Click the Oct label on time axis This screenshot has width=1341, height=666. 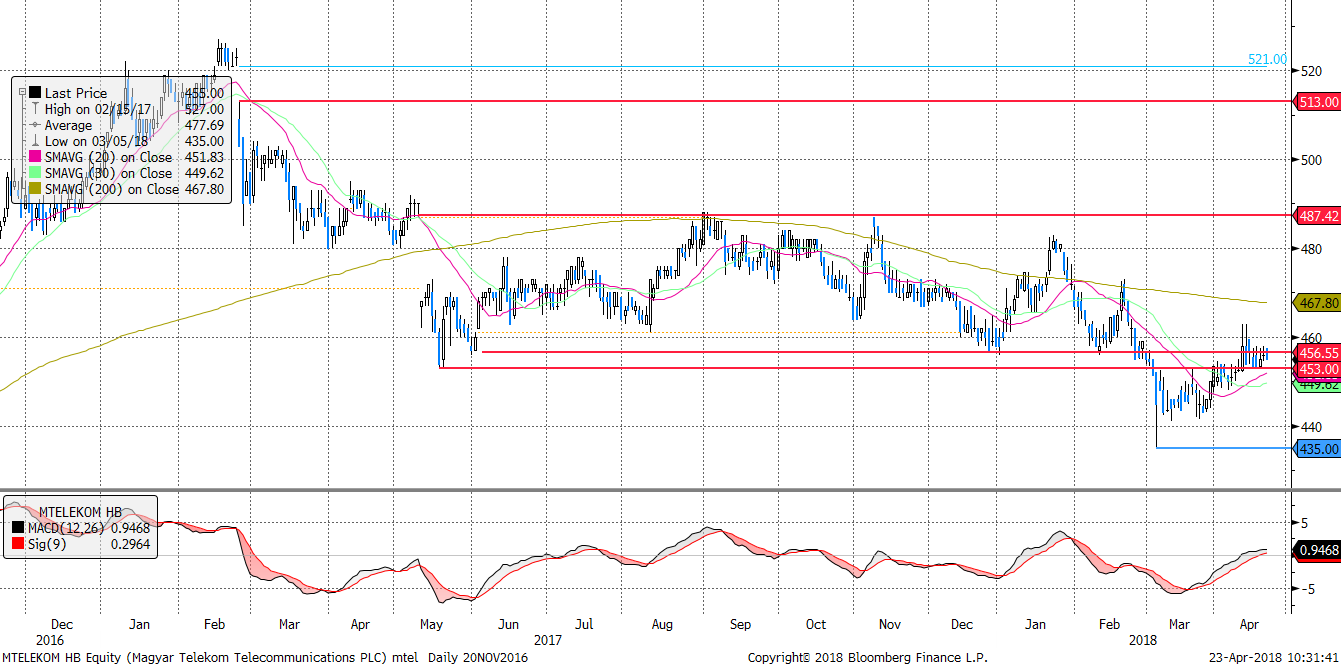point(816,624)
